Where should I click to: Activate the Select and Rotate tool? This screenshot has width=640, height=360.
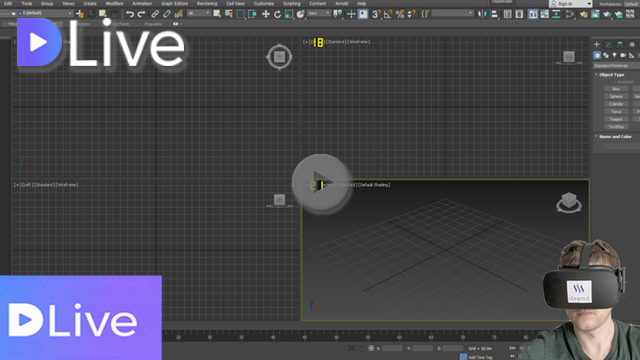tap(278, 14)
